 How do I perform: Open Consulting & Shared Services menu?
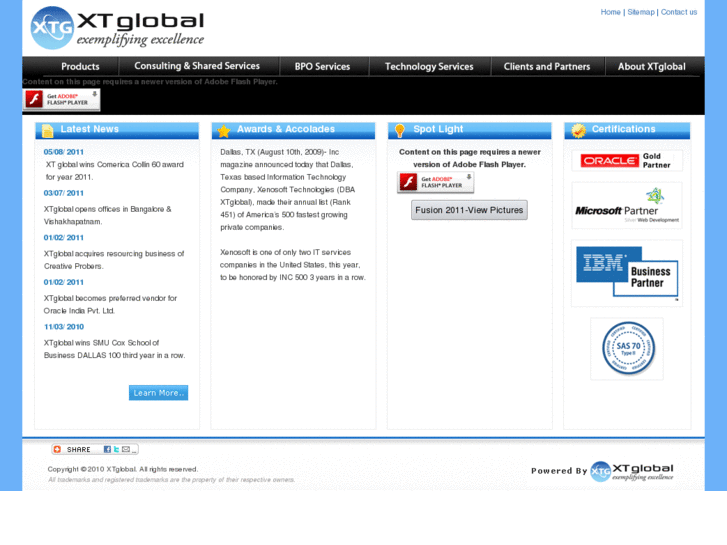point(197,66)
